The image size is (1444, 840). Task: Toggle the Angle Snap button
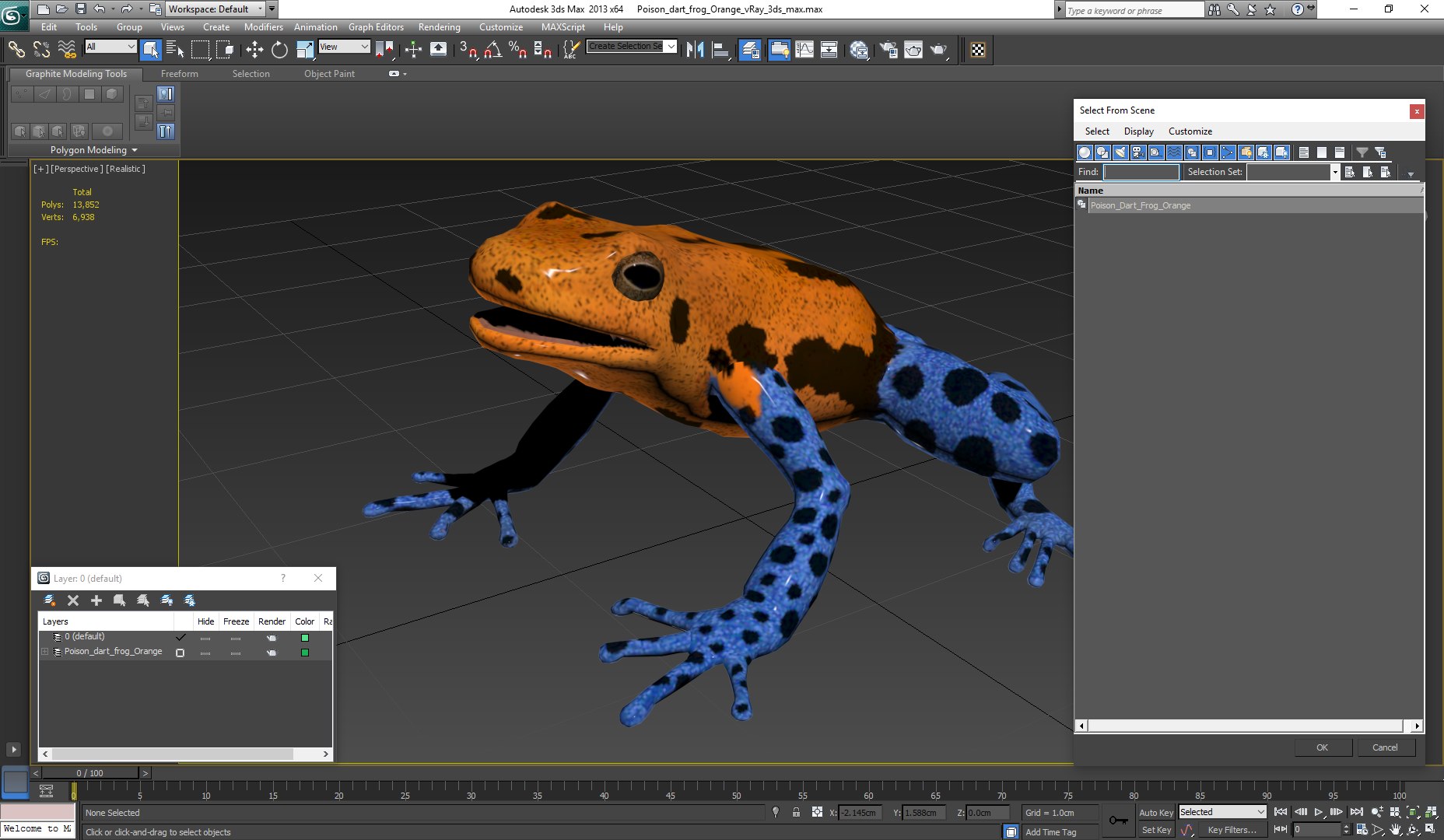492,50
